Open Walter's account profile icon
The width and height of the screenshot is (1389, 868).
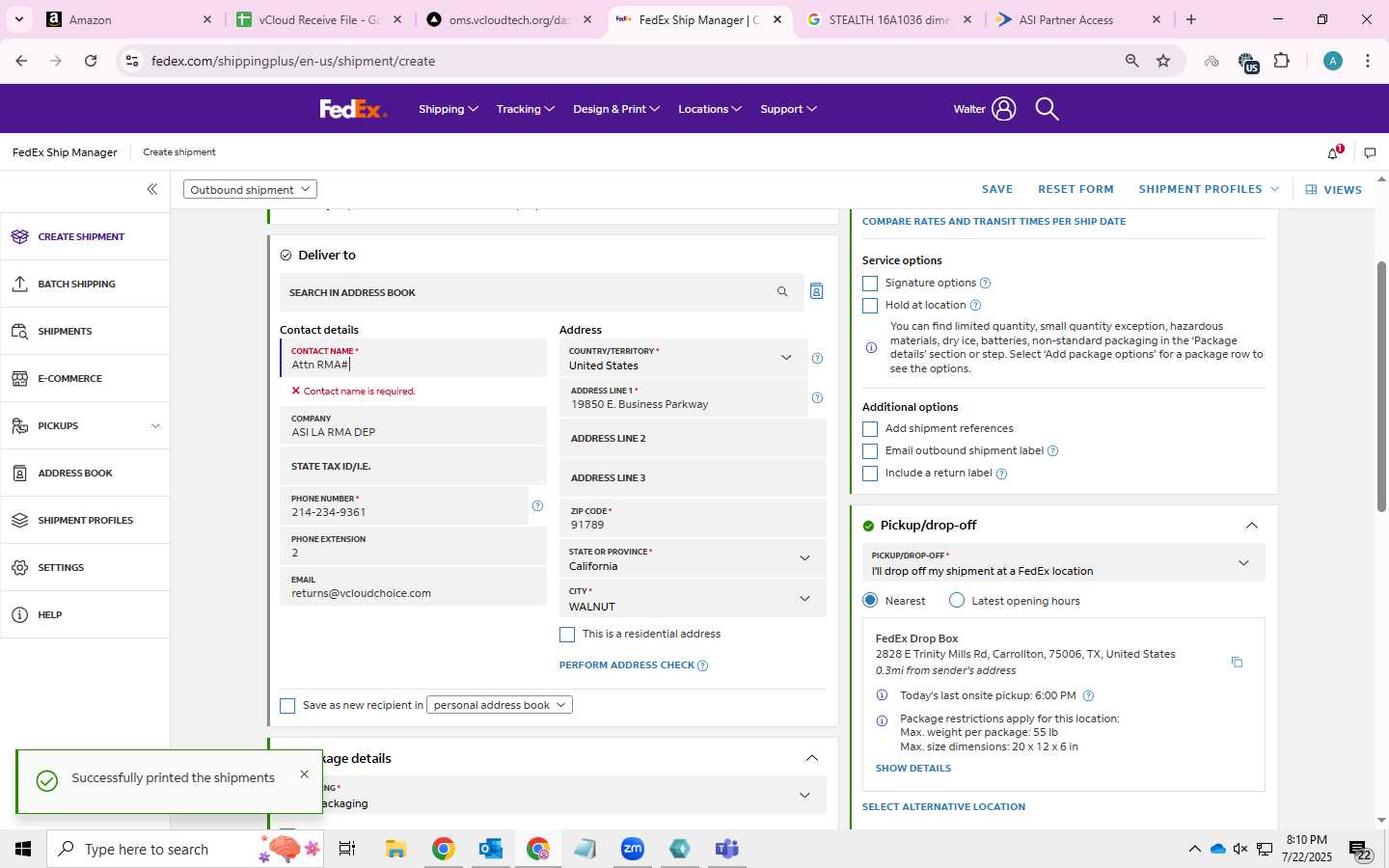click(x=1004, y=109)
